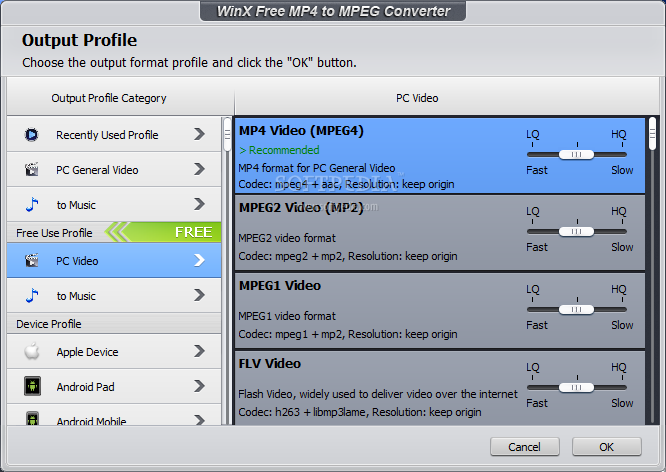Viewport: 666px width, 472px height.
Task: Expand the Apple Device chevron
Action: coord(199,352)
